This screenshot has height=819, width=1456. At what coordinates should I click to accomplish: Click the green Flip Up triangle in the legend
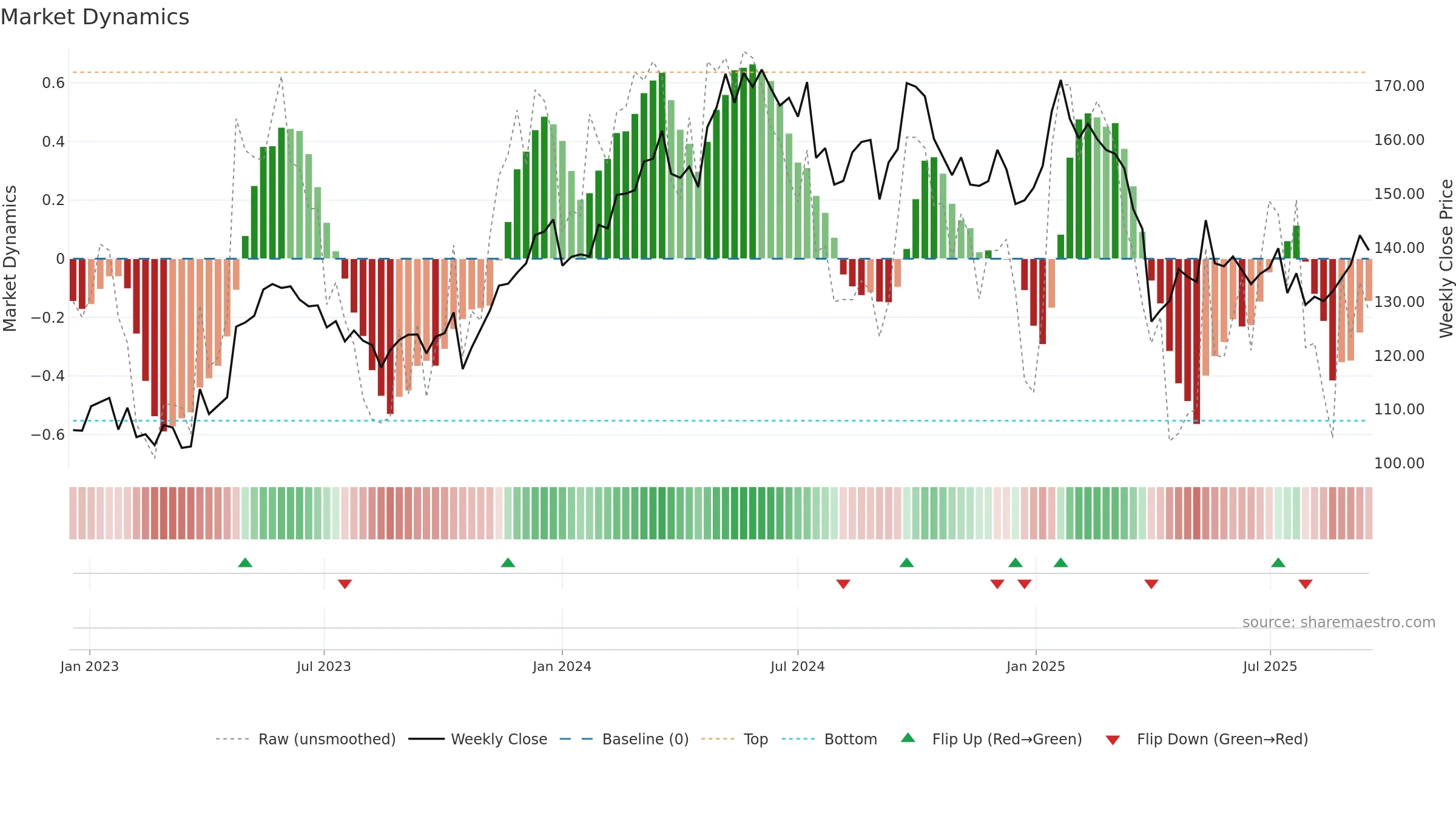pyautogui.click(x=908, y=738)
